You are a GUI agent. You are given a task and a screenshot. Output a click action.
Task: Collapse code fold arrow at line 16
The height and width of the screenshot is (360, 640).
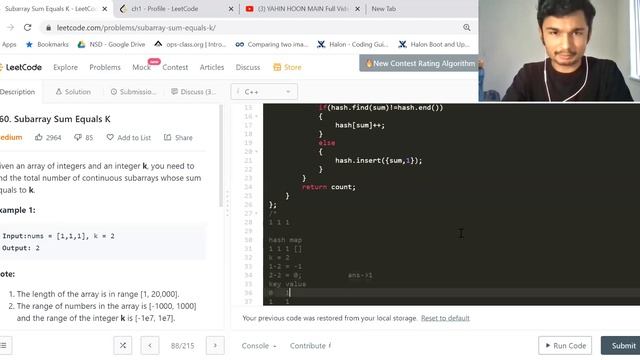[x=256, y=116]
